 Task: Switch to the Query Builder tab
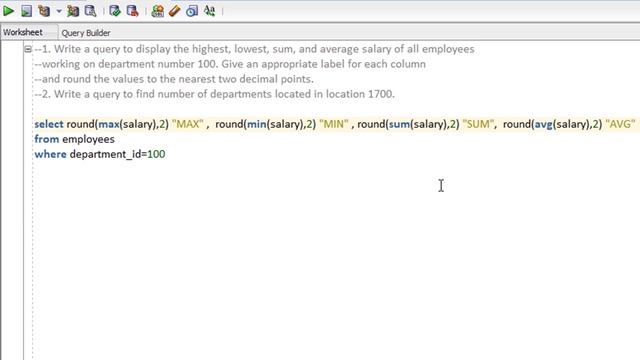click(x=86, y=33)
